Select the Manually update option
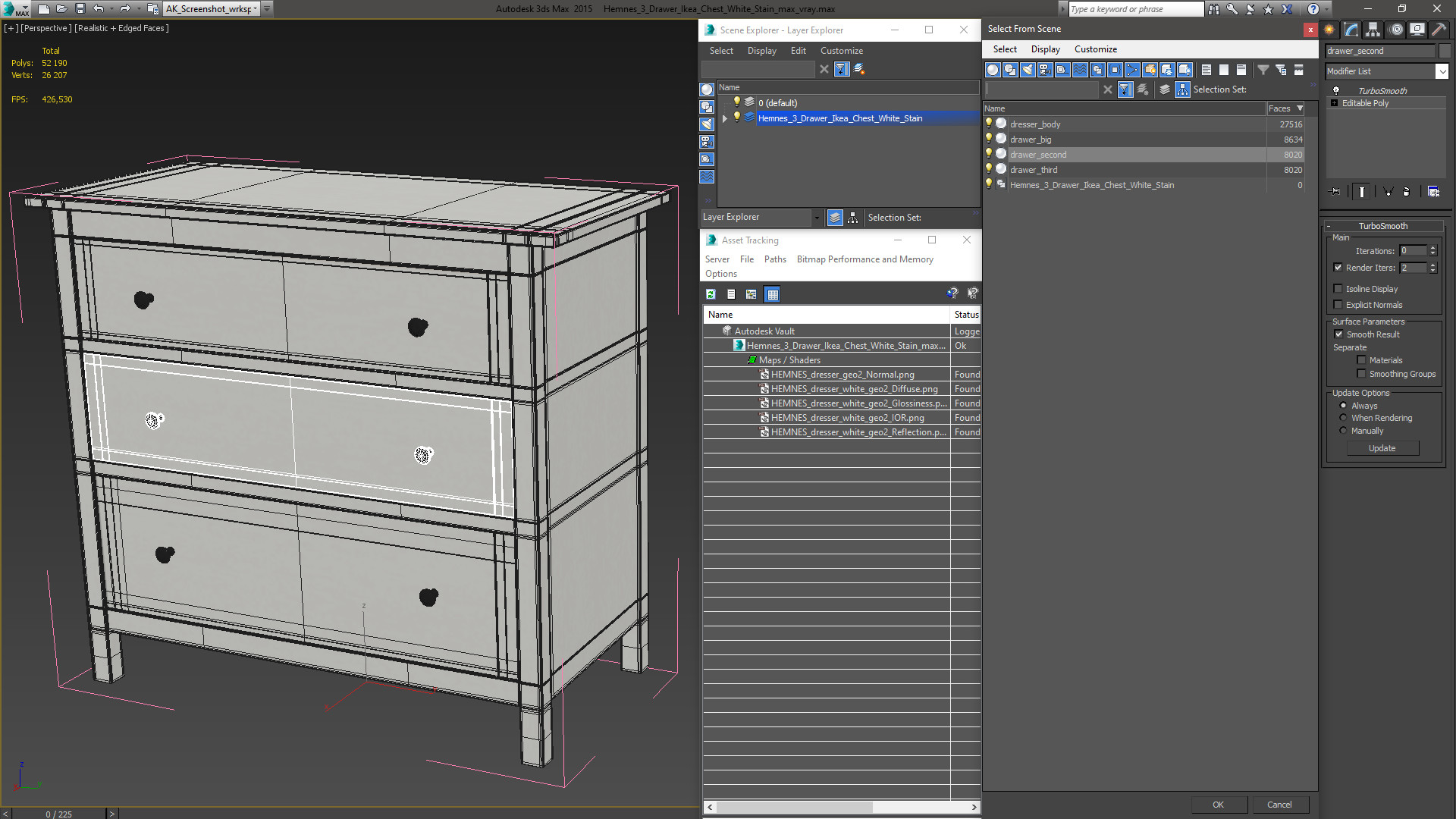The height and width of the screenshot is (819, 1456). 1343,431
